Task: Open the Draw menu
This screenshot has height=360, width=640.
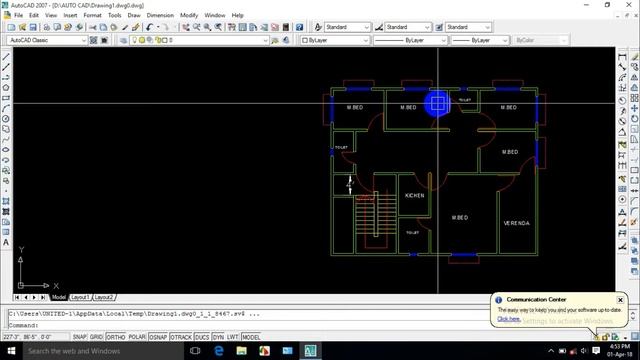Action: point(134,16)
